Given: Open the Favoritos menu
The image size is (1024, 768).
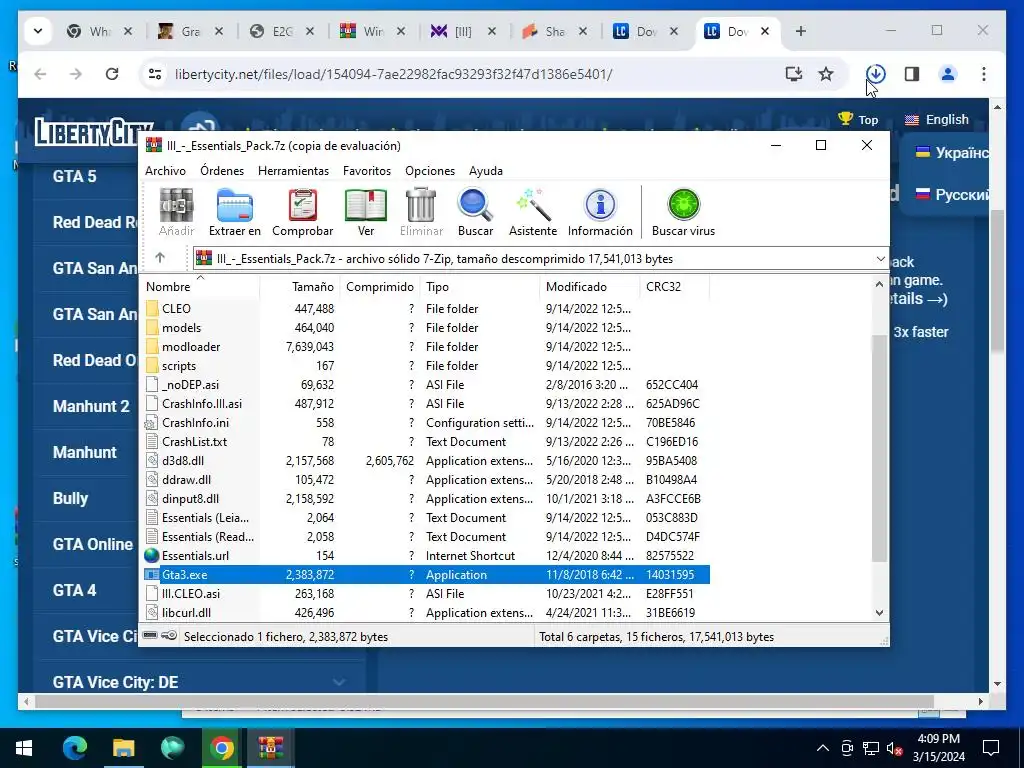Looking at the screenshot, I should coord(367,170).
